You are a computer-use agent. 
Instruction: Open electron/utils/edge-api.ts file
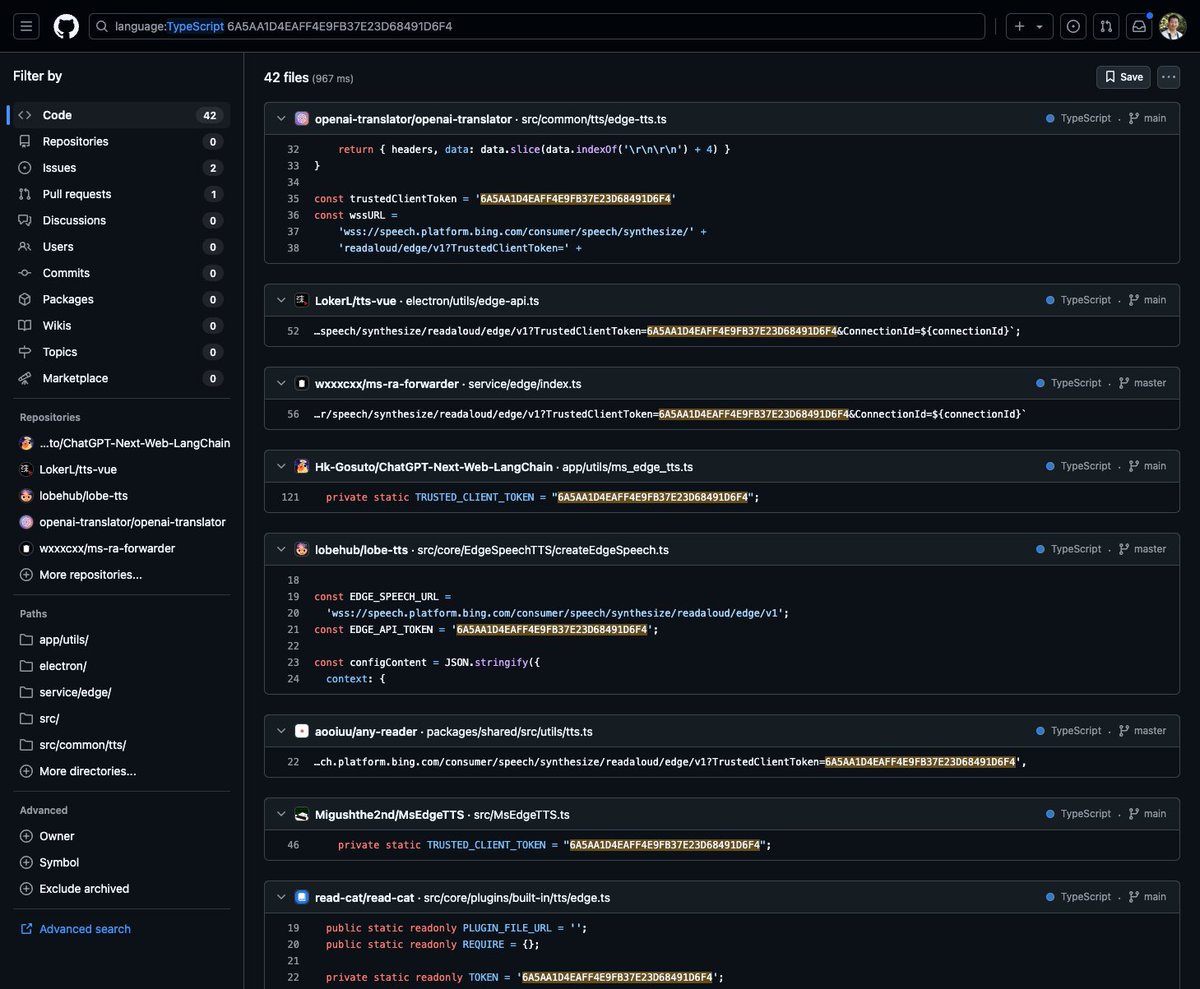[x=472, y=300]
